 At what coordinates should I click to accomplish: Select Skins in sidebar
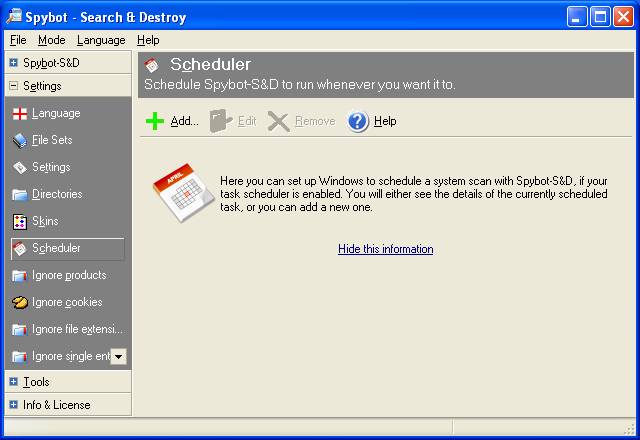45,221
